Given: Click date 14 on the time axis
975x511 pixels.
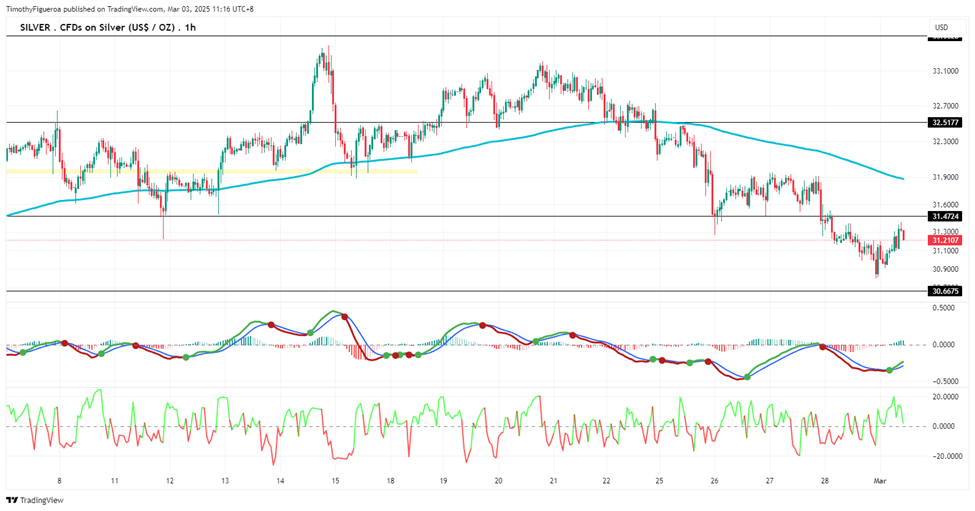Looking at the screenshot, I should click(280, 481).
